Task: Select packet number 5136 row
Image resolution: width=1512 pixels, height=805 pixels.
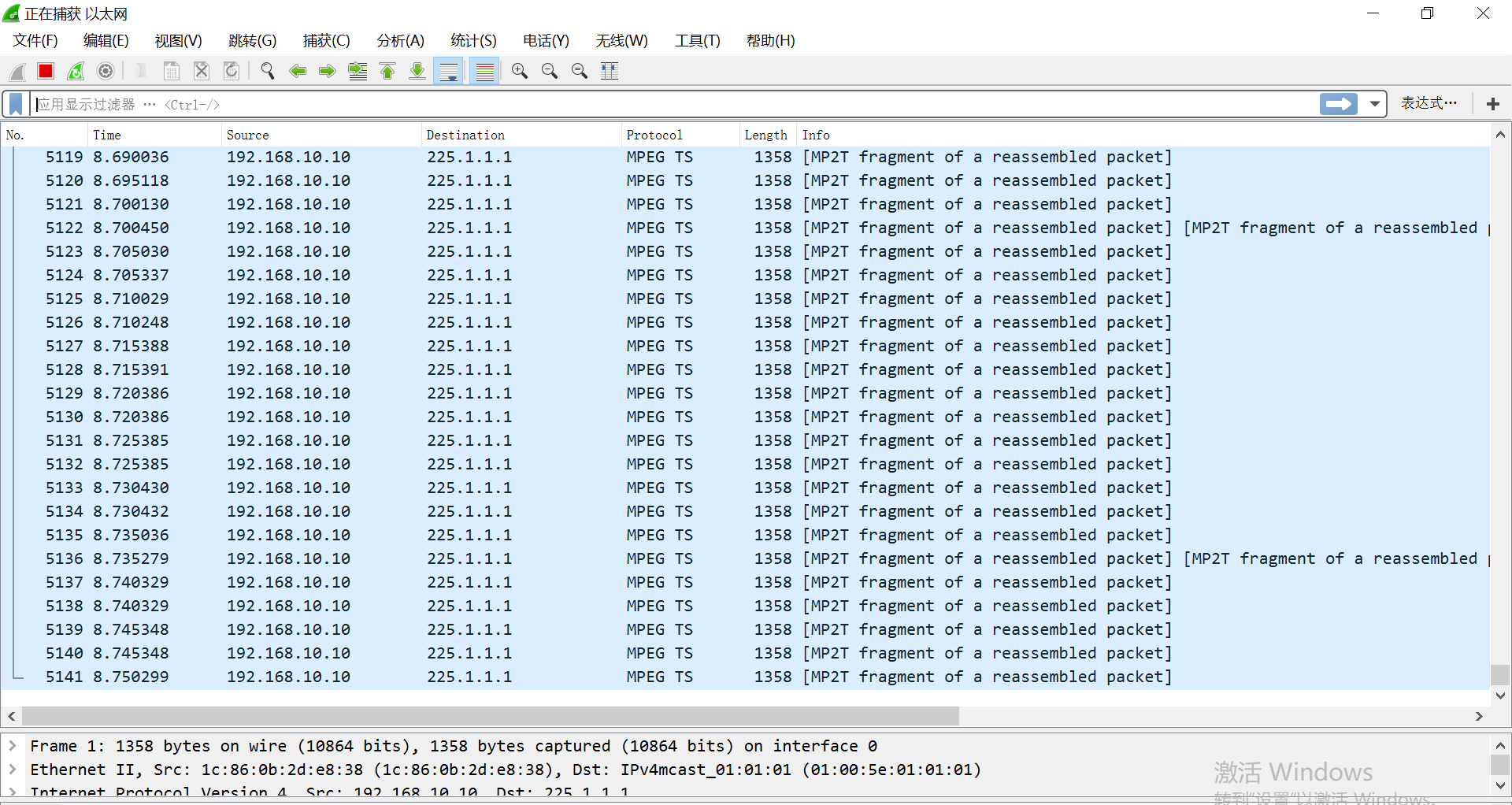Action: point(746,558)
